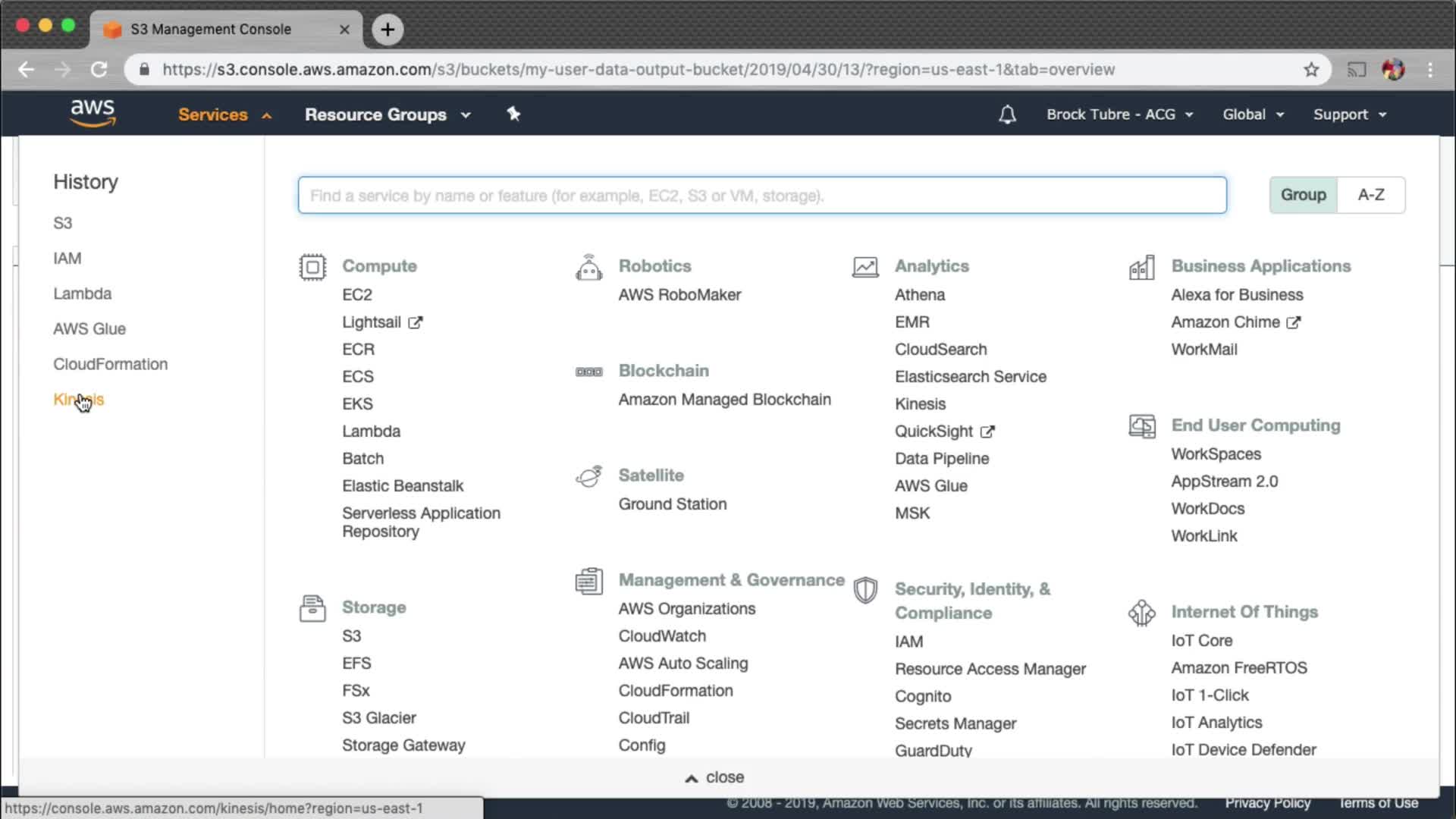This screenshot has width=1456, height=819.
Task: Open Brock Tubre - ACG account menu
Action: click(1119, 115)
